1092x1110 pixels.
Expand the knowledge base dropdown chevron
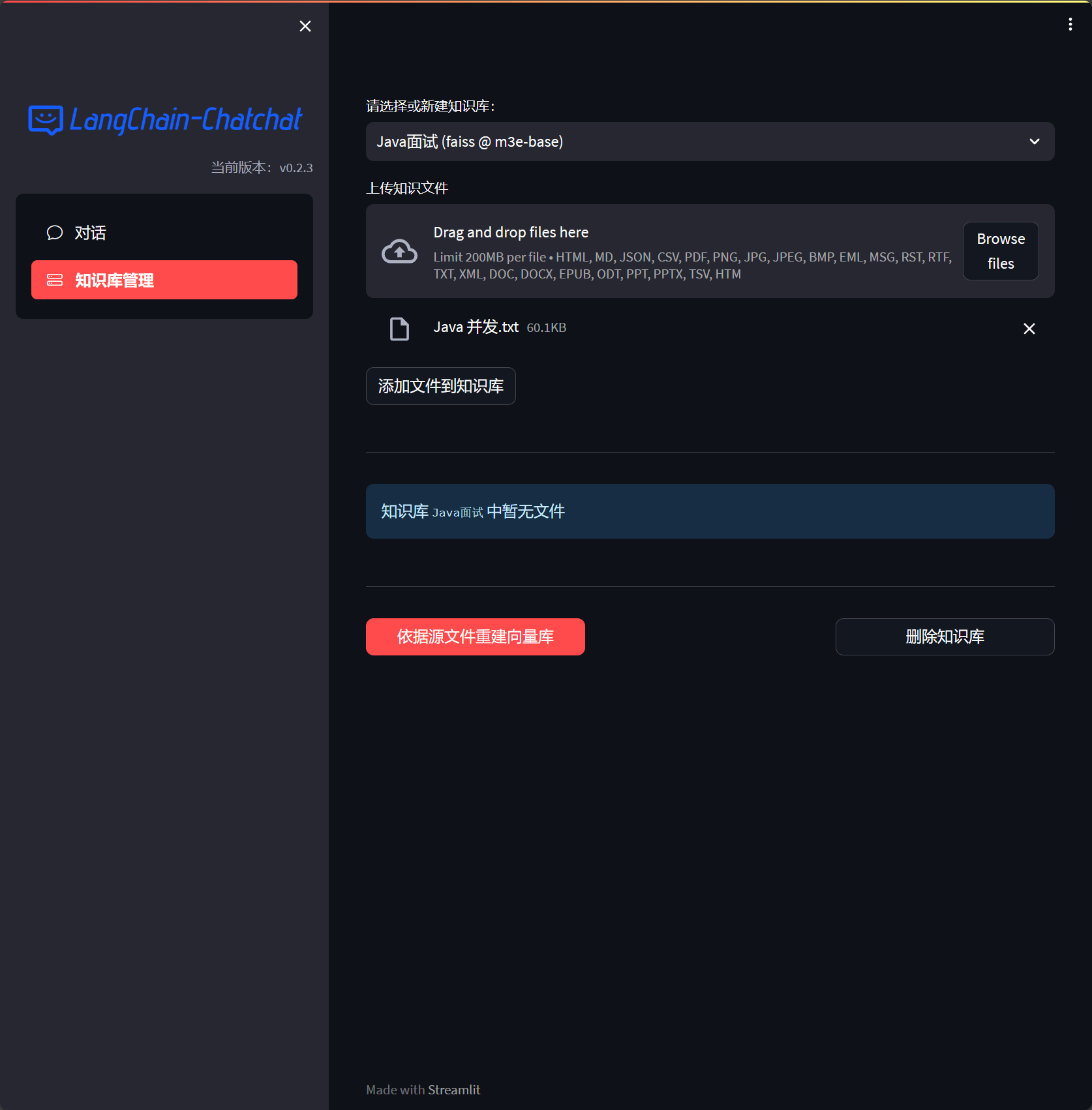(1034, 142)
